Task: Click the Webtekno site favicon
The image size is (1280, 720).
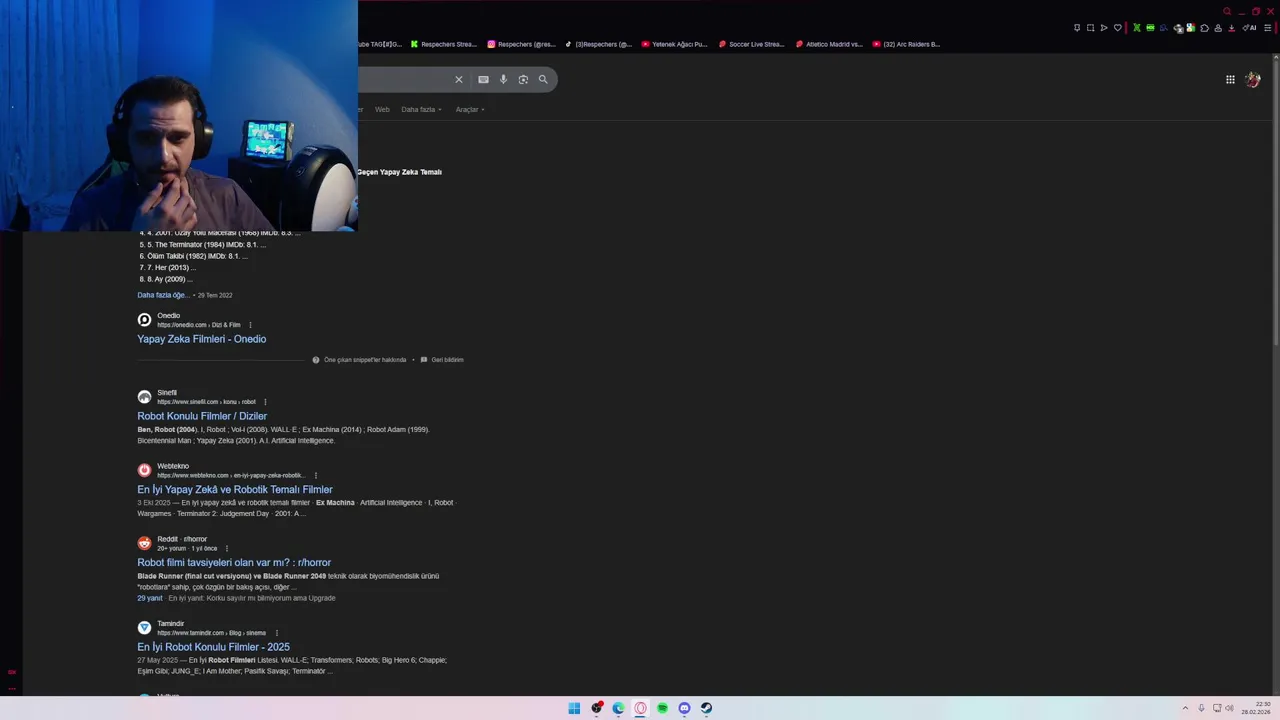Action: coord(144,470)
